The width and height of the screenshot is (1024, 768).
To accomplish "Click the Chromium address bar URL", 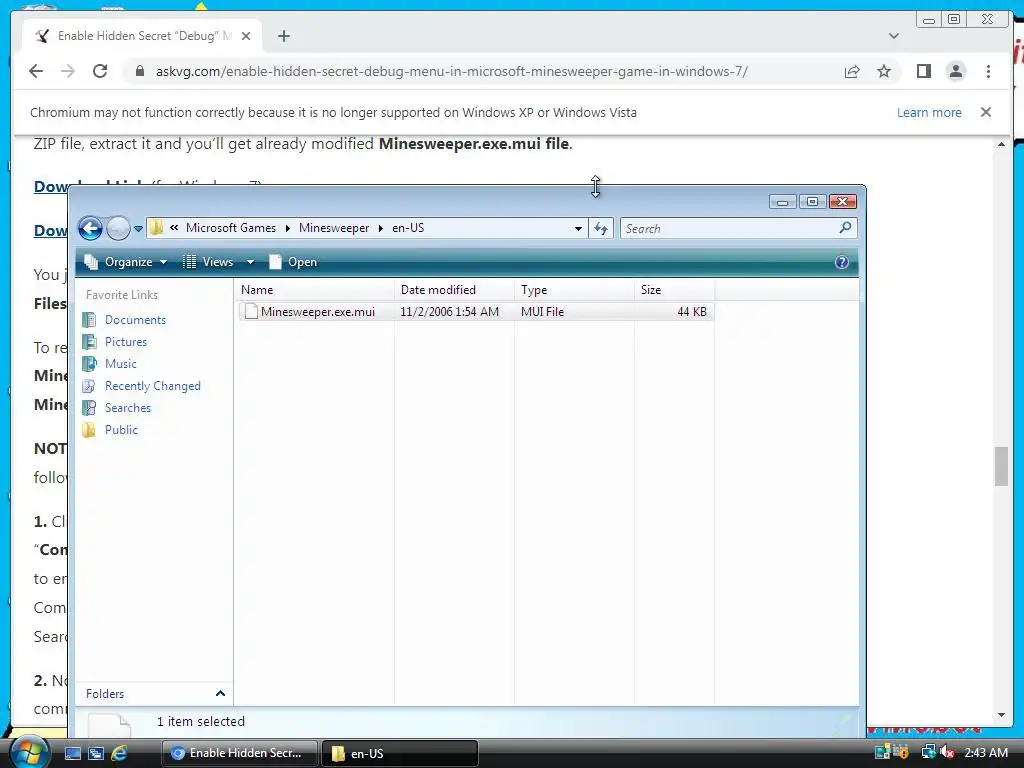I will point(451,71).
